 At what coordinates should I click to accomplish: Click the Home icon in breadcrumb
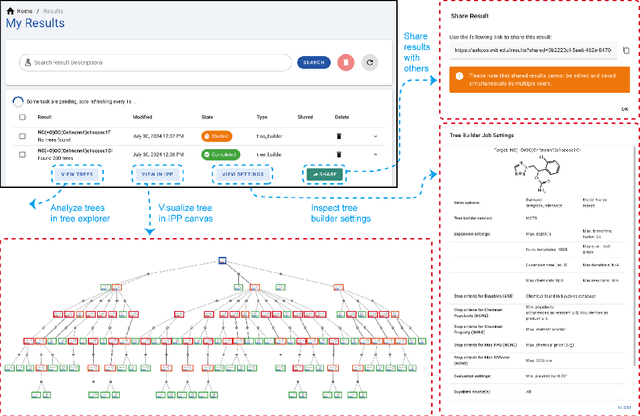(11, 9)
